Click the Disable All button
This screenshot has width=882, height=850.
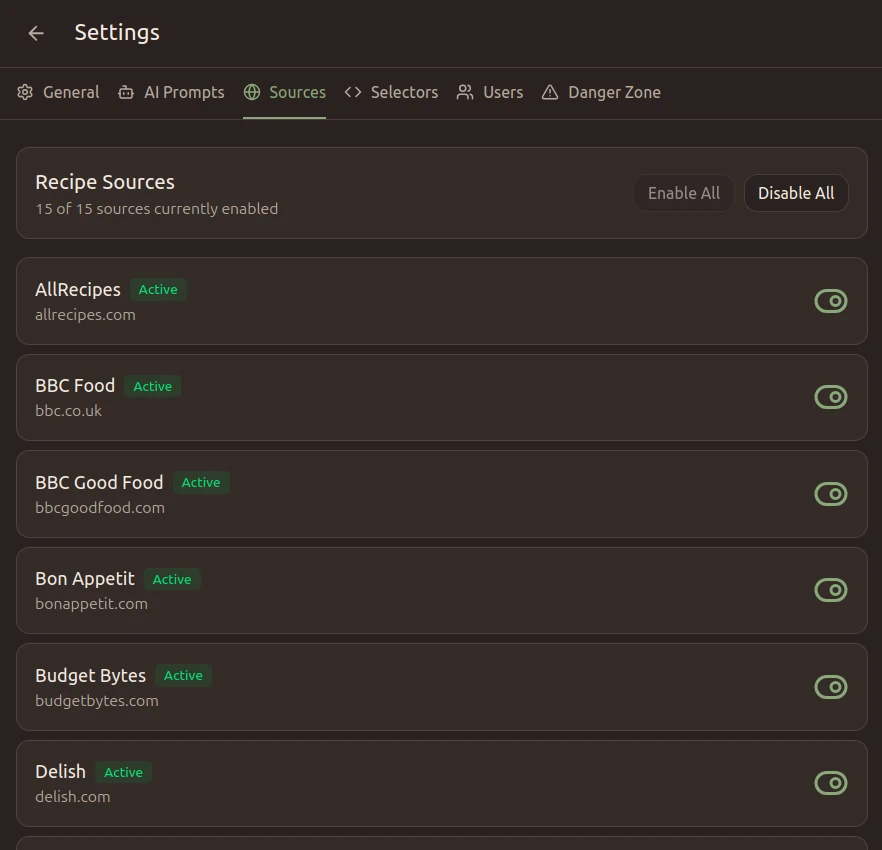[796, 193]
